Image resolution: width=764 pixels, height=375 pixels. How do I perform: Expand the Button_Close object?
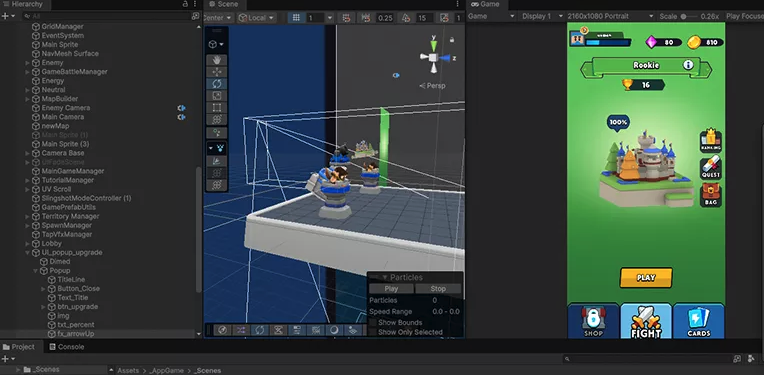coord(43,288)
